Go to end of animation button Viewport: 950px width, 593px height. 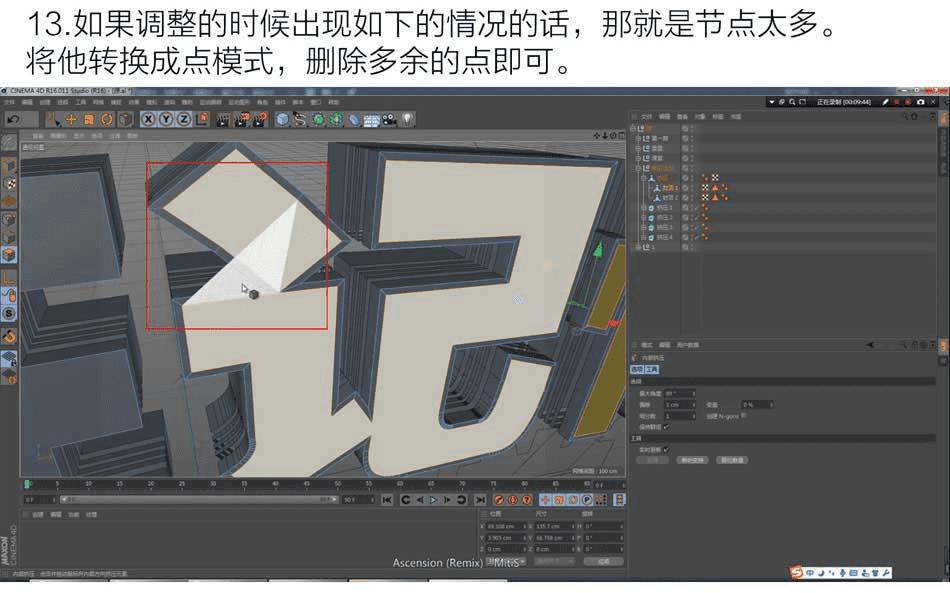480,500
